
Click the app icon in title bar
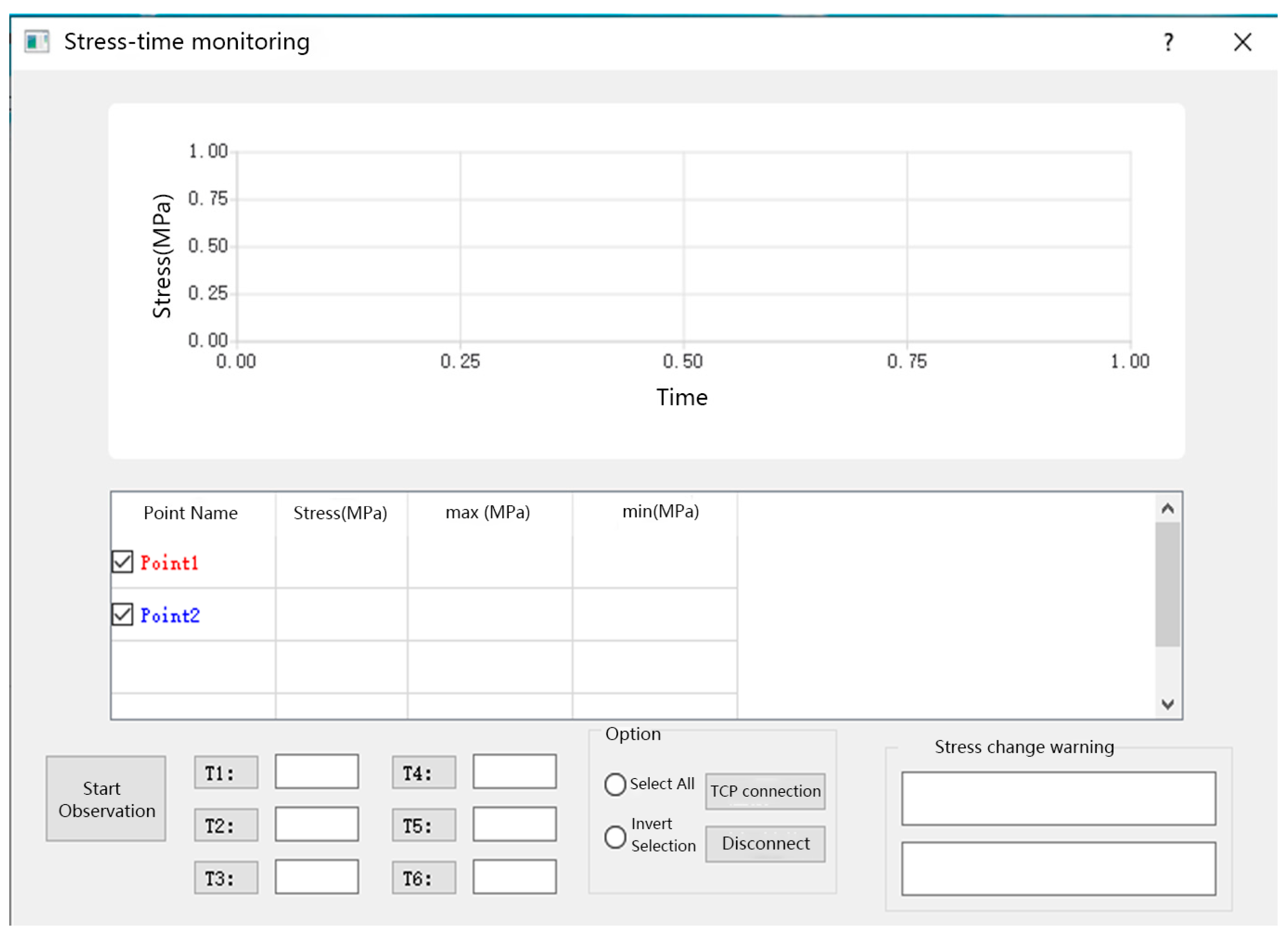point(36,41)
